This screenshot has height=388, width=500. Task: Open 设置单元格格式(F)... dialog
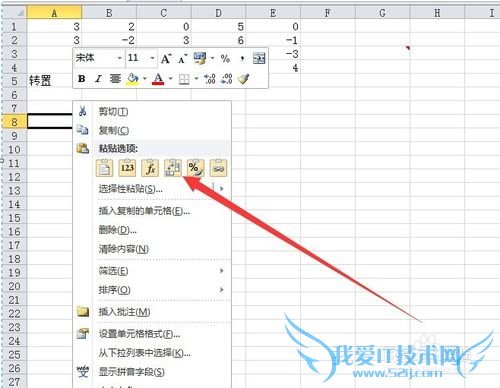pyautogui.click(x=152, y=334)
